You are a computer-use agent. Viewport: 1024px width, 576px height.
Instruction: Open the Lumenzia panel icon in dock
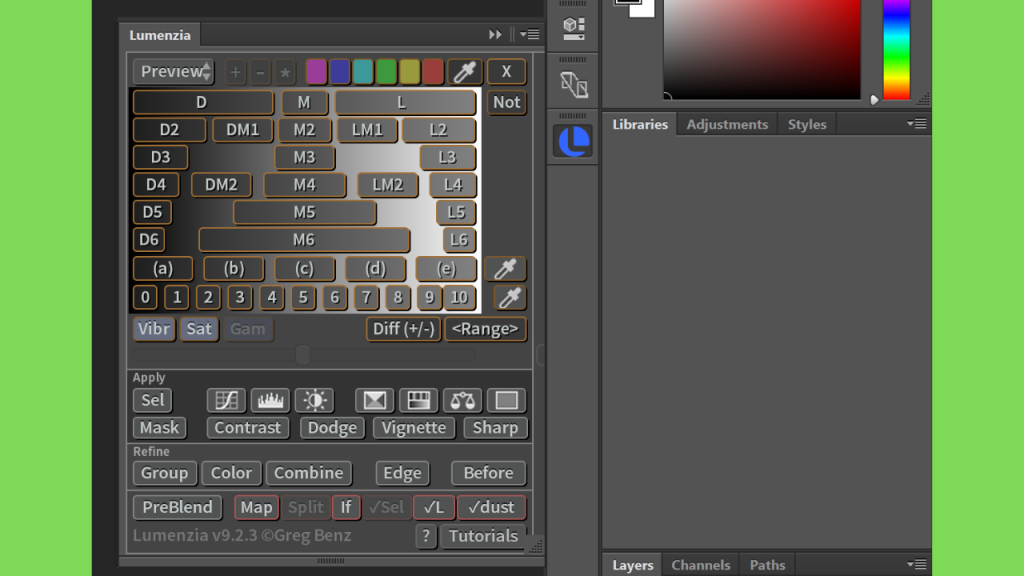tap(573, 140)
